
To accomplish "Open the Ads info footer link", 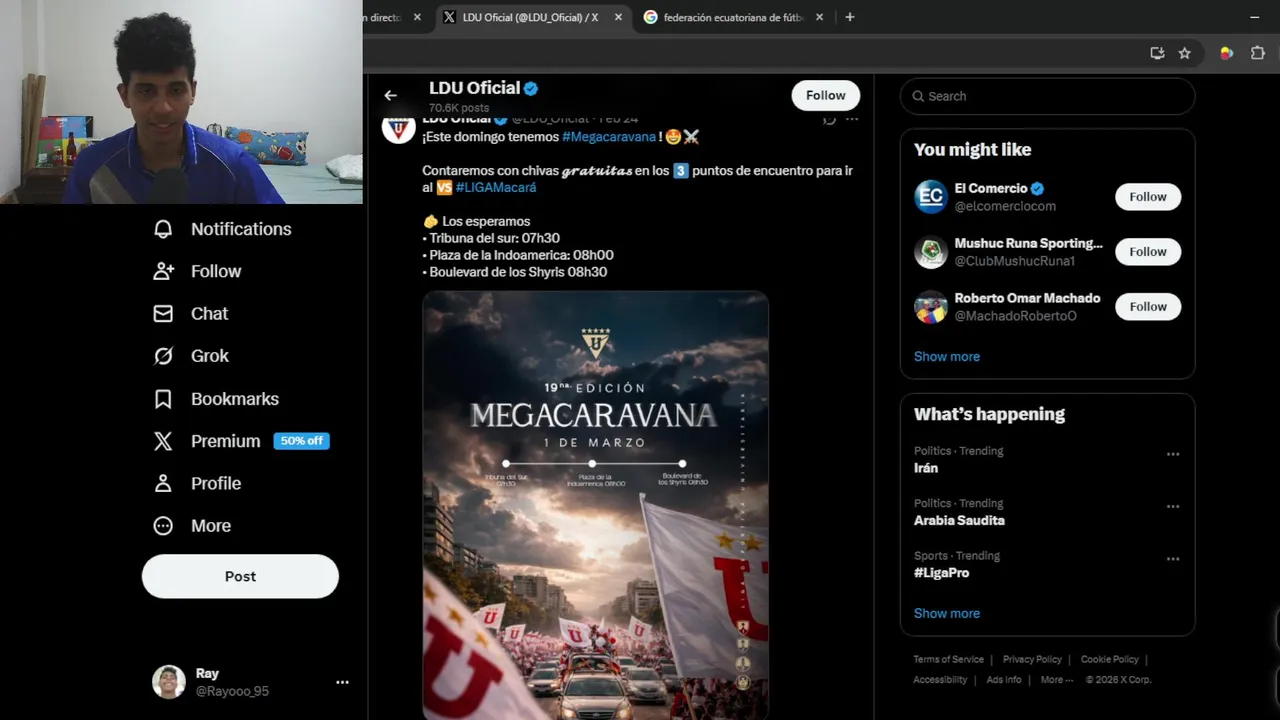I will pos(1004,680).
